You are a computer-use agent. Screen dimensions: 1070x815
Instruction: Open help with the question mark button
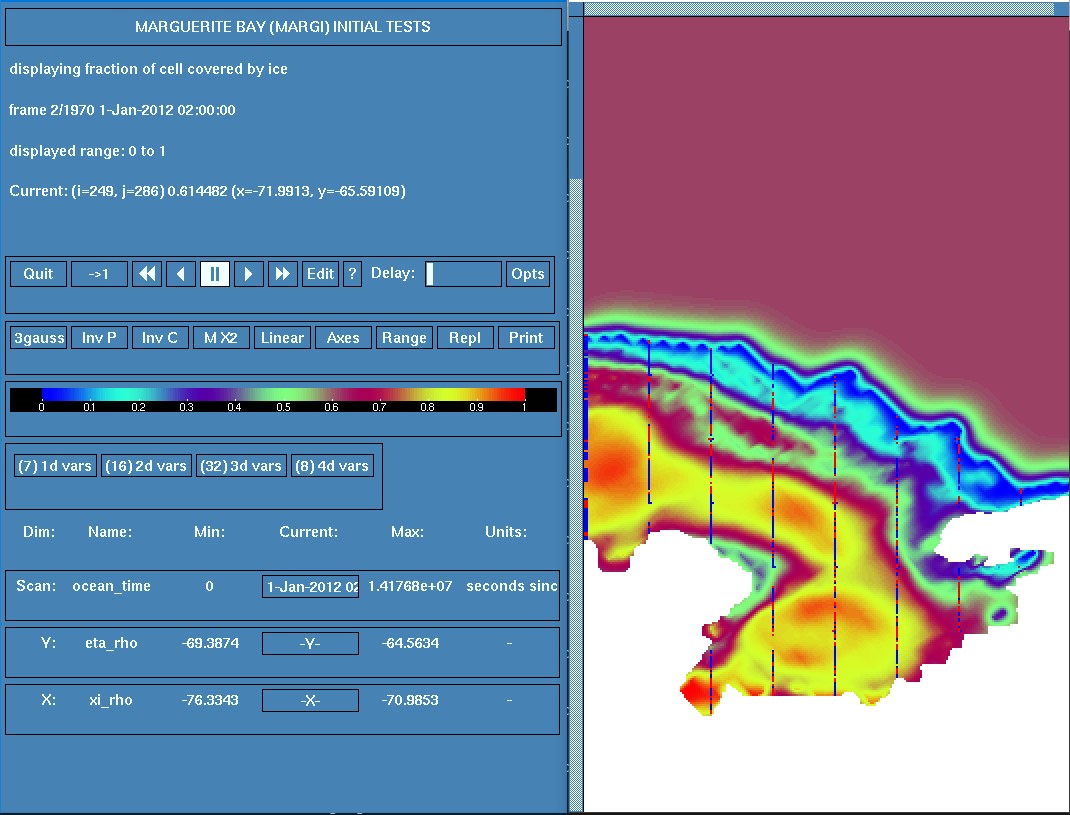pyautogui.click(x=351, y=274)
